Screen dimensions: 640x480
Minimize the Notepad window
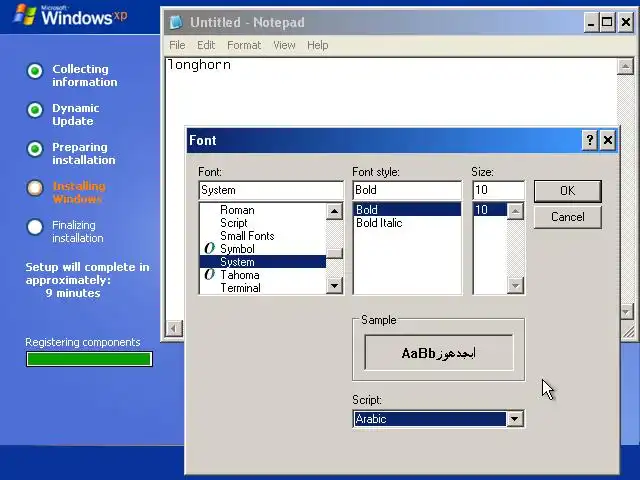pyautogui.click(x=591, y=22)
